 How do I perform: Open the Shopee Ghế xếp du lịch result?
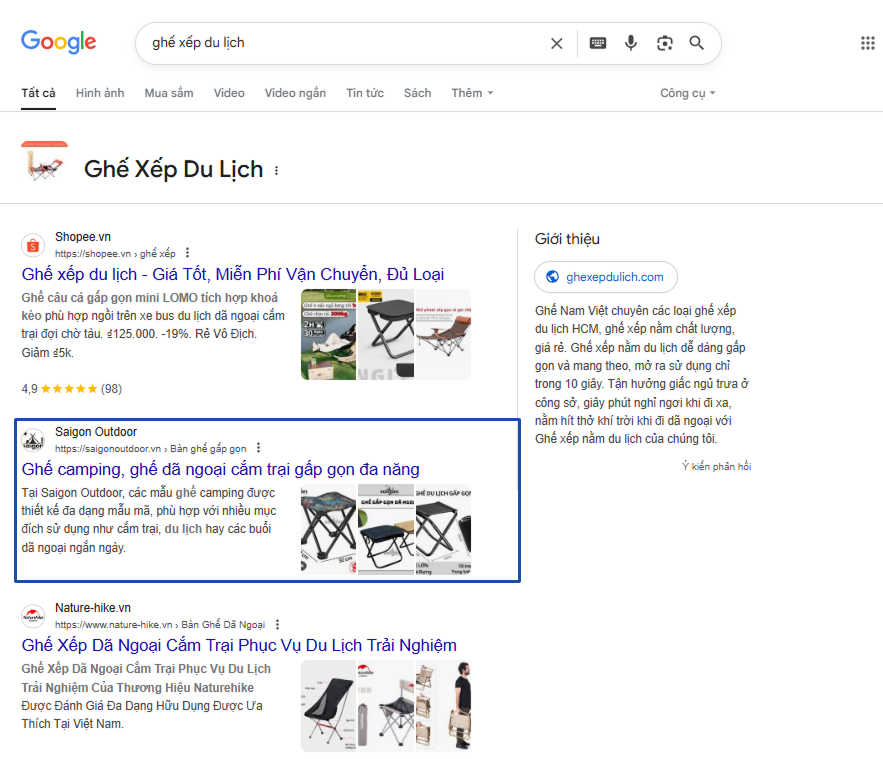coord(233,274)
